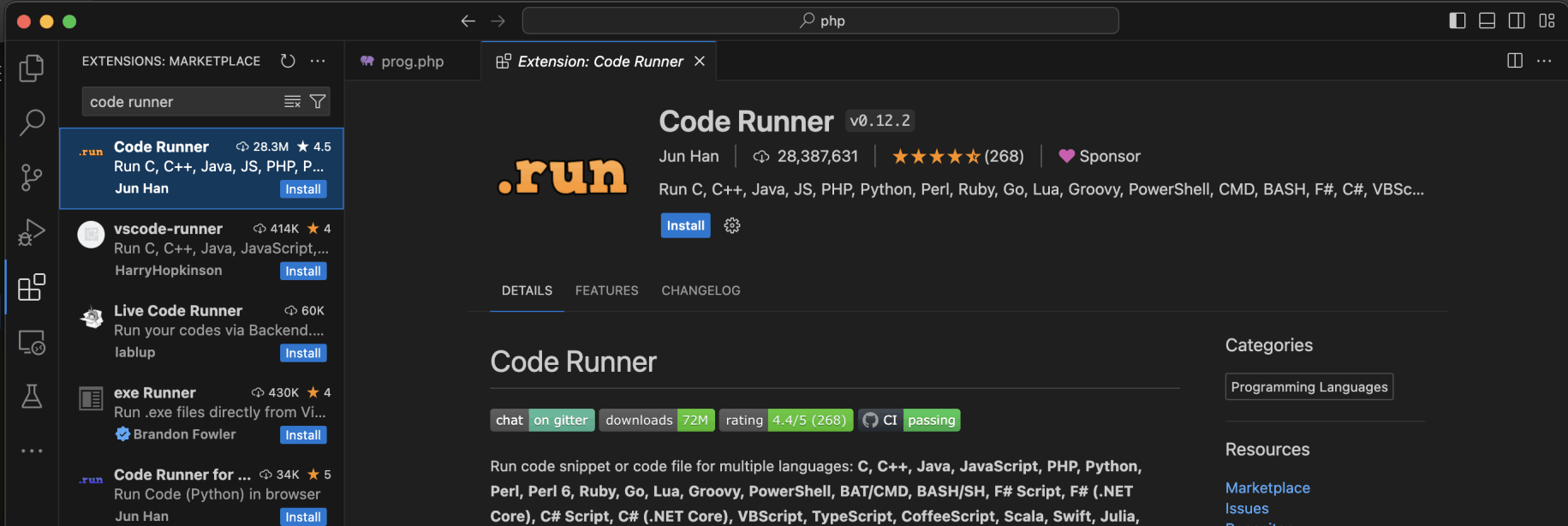Screen dimensions: 1568x526
Task: Toggle primary side bar visibility
Action: [x=1457, y=21]
